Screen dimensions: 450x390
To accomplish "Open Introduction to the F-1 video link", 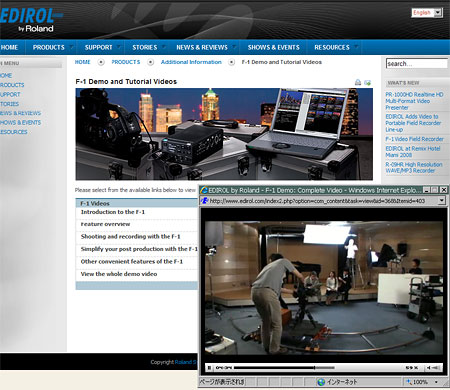I will (113, 212).
